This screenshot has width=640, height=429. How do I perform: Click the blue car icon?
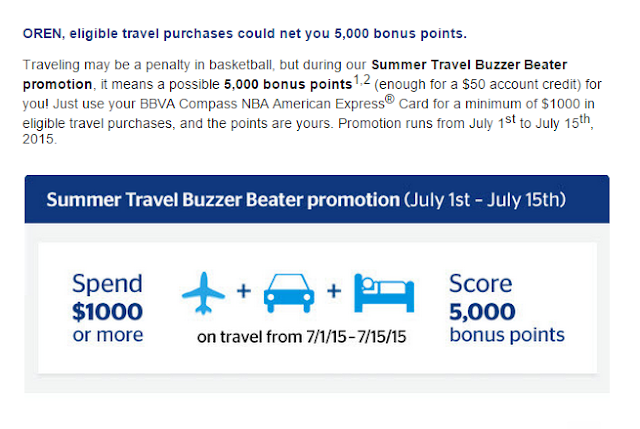point(289,293)
